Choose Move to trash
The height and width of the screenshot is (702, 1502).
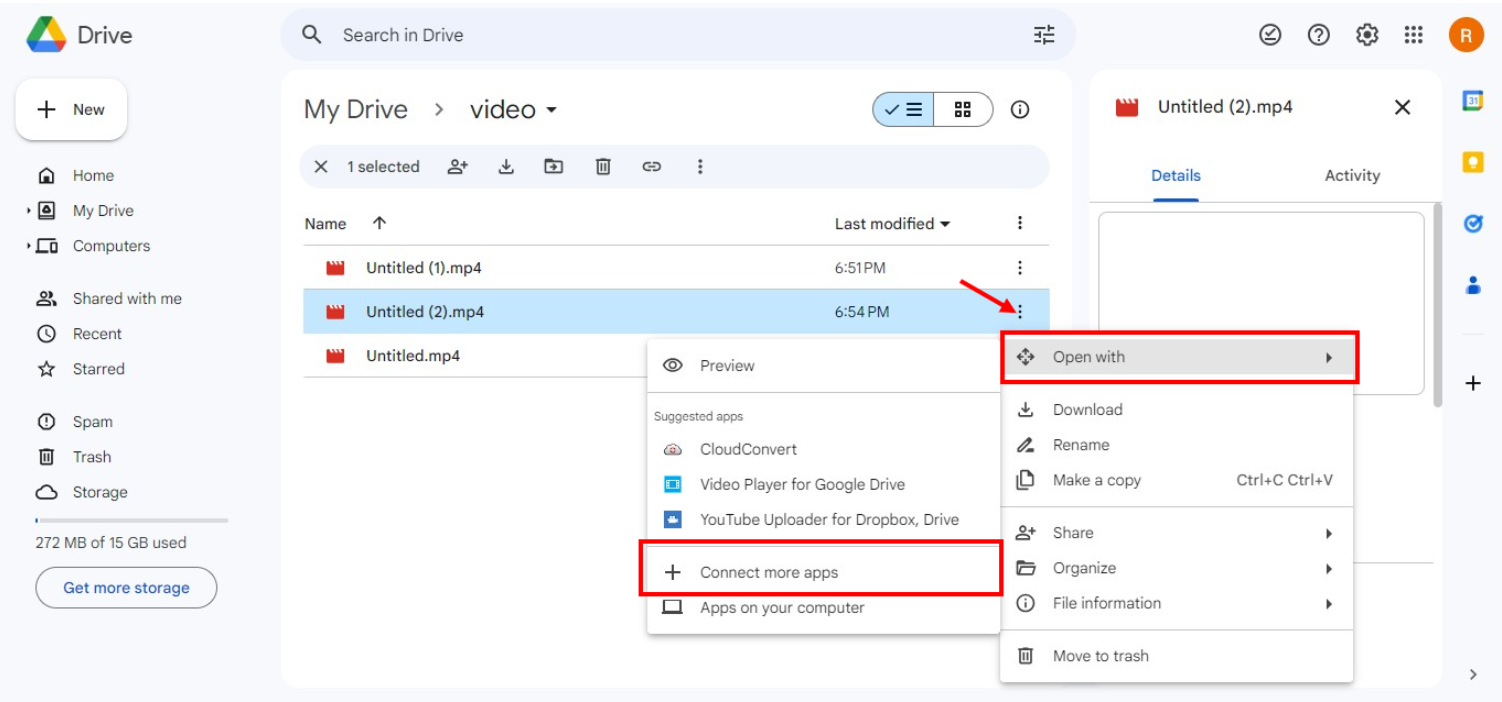coord(1178,656)
